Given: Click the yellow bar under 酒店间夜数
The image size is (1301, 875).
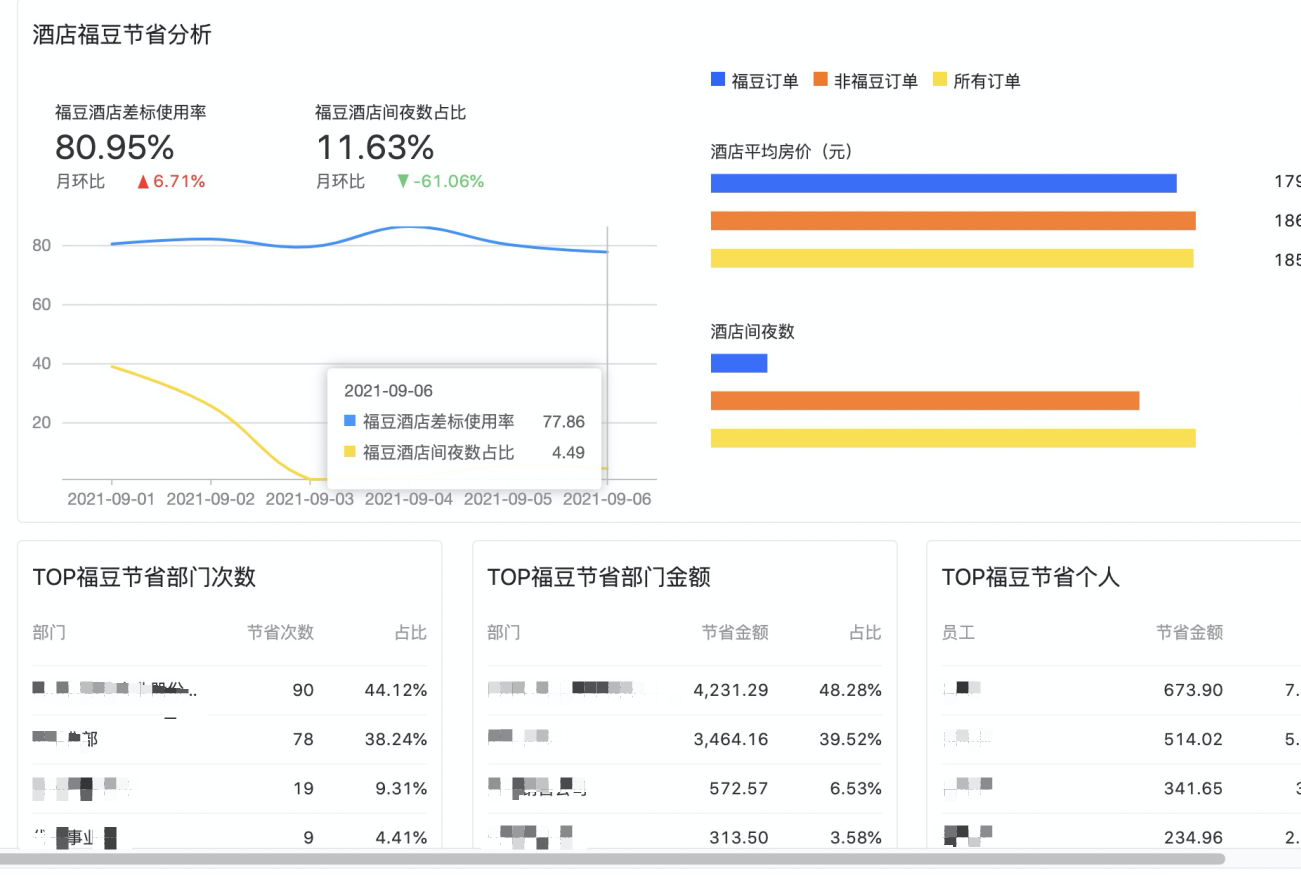Looking at the screenshot, I should (x=953, y=438).
